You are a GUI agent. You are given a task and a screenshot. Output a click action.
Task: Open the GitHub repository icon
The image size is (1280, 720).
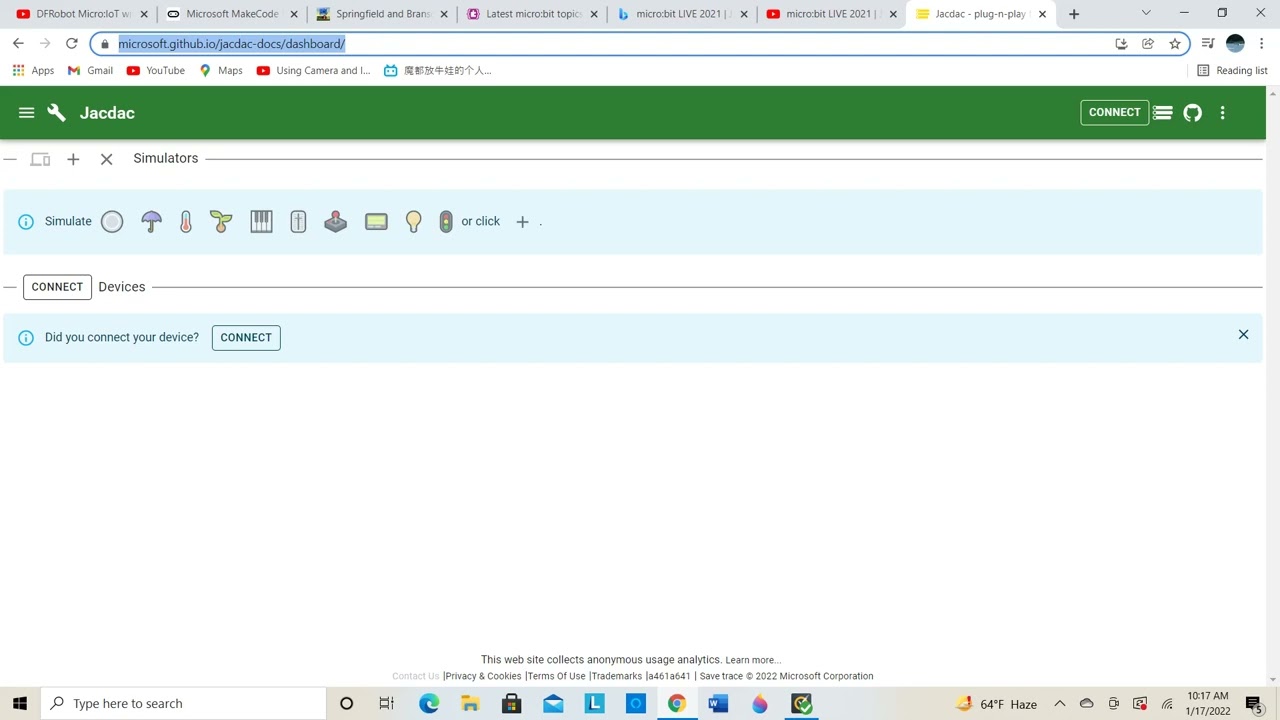pos(1193,113)
